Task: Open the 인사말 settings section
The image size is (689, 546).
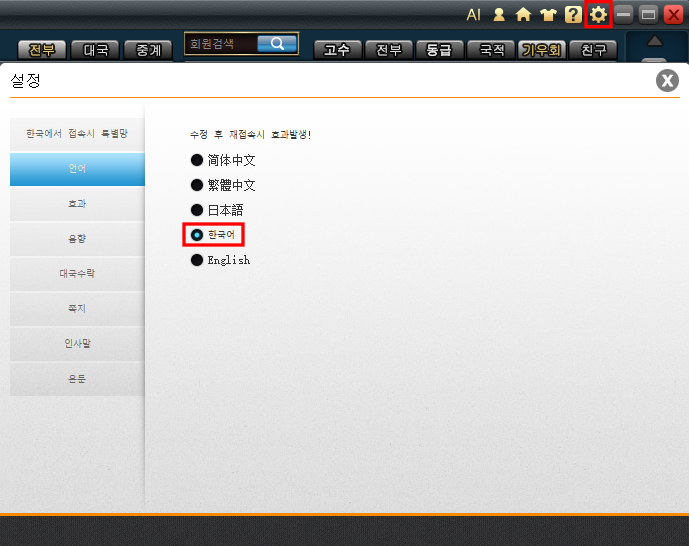Action: (x=77, y=344)
